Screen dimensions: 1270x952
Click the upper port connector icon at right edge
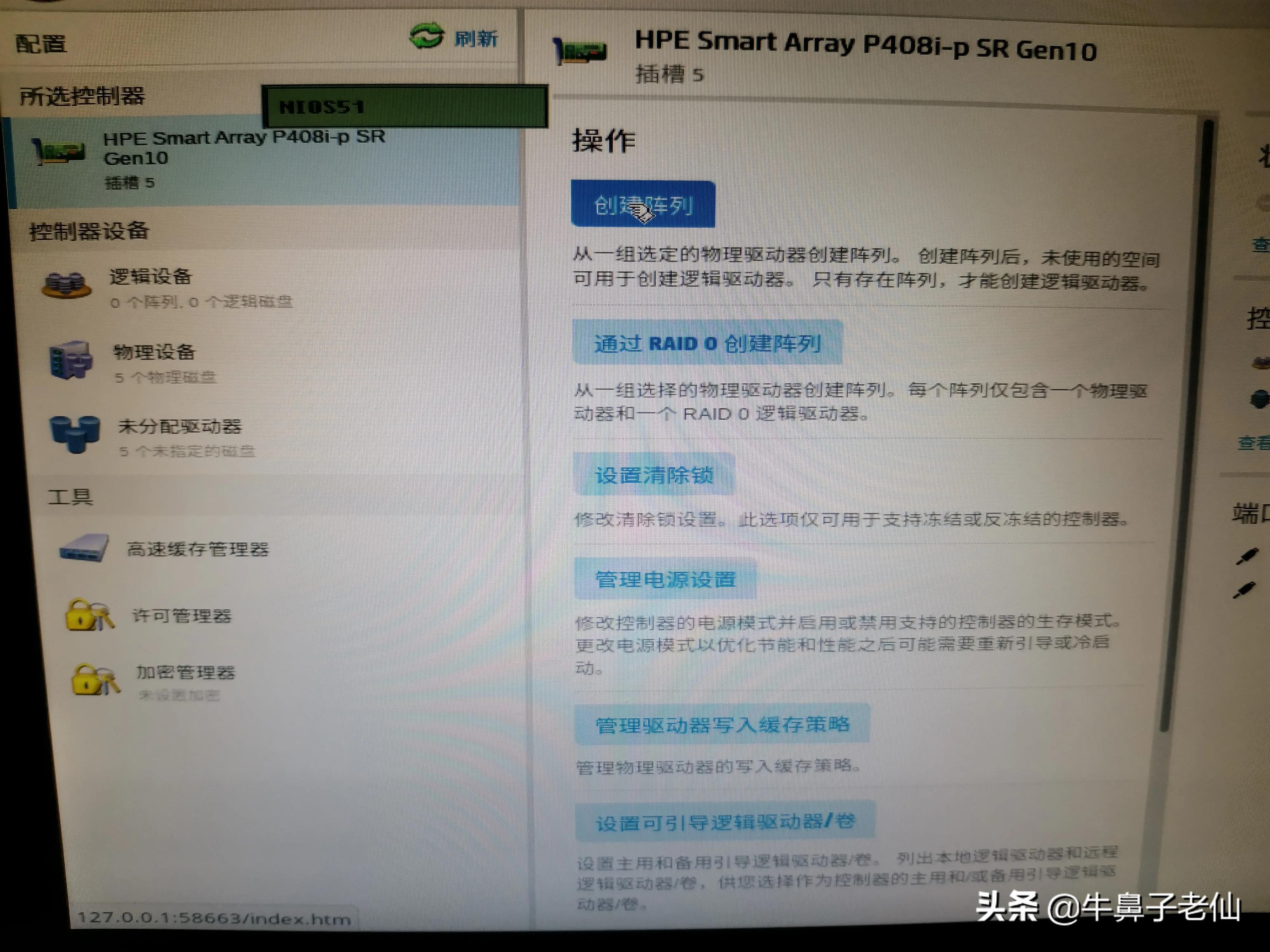pyautogui.click(x=1247, y=556)
